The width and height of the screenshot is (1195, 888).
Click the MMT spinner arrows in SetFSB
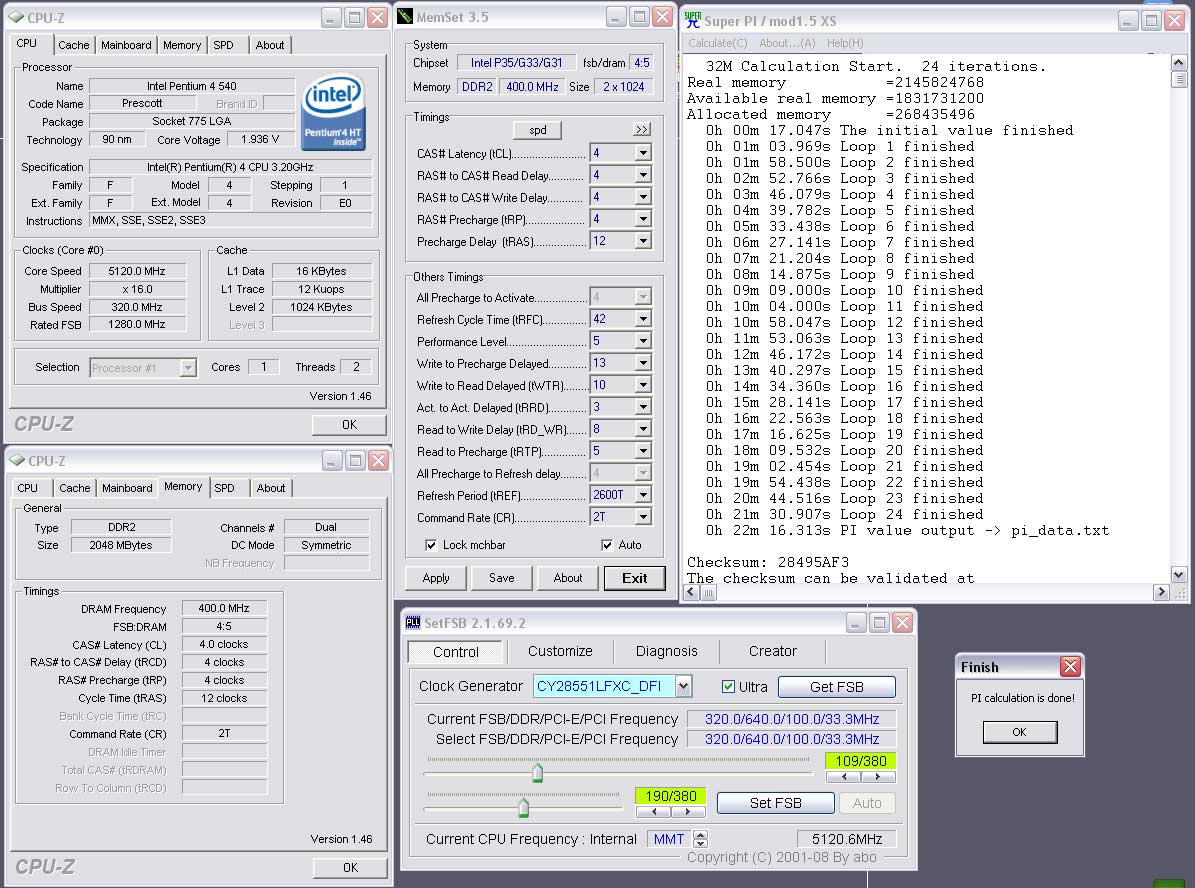tap(700, 839)
